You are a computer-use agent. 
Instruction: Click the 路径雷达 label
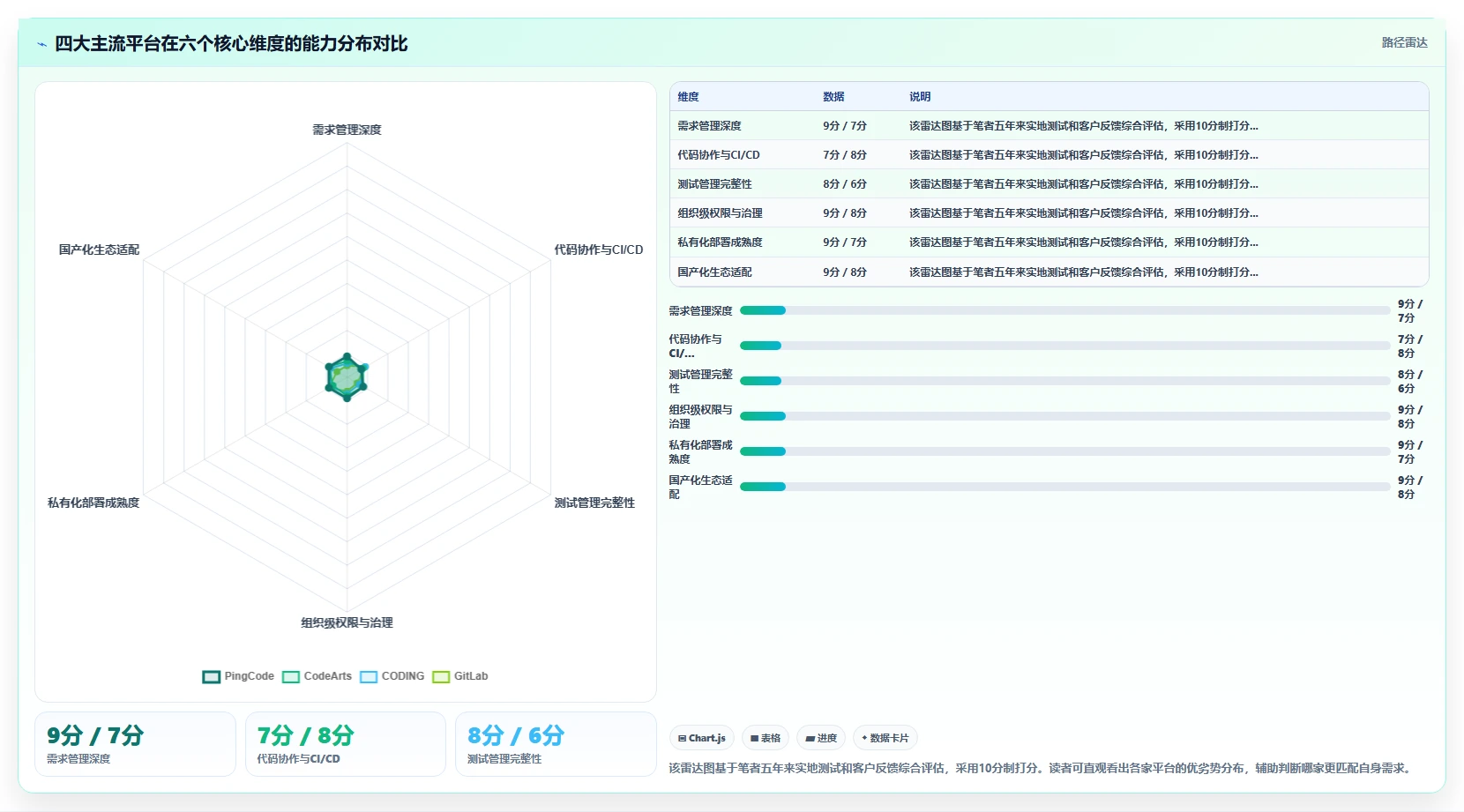[x=1404, y=42]
